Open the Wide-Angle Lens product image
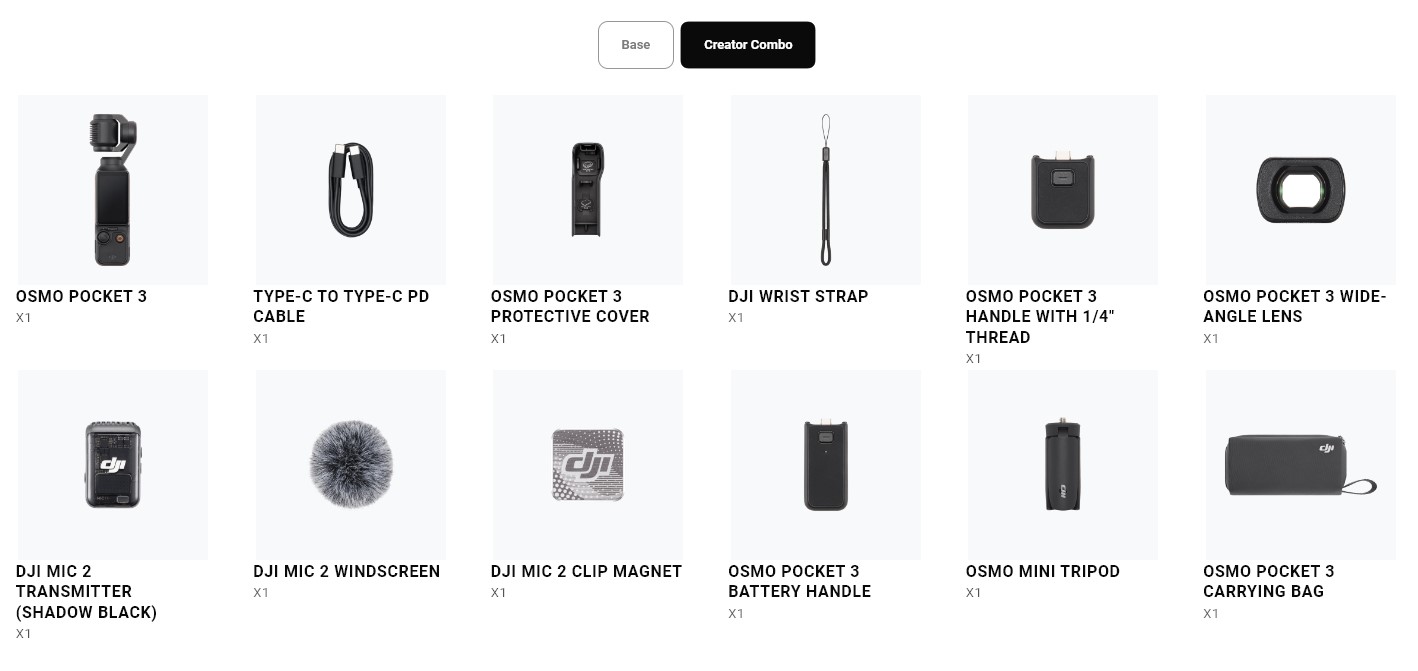The image size is (1418, 671). click(x=1301, y=190)
